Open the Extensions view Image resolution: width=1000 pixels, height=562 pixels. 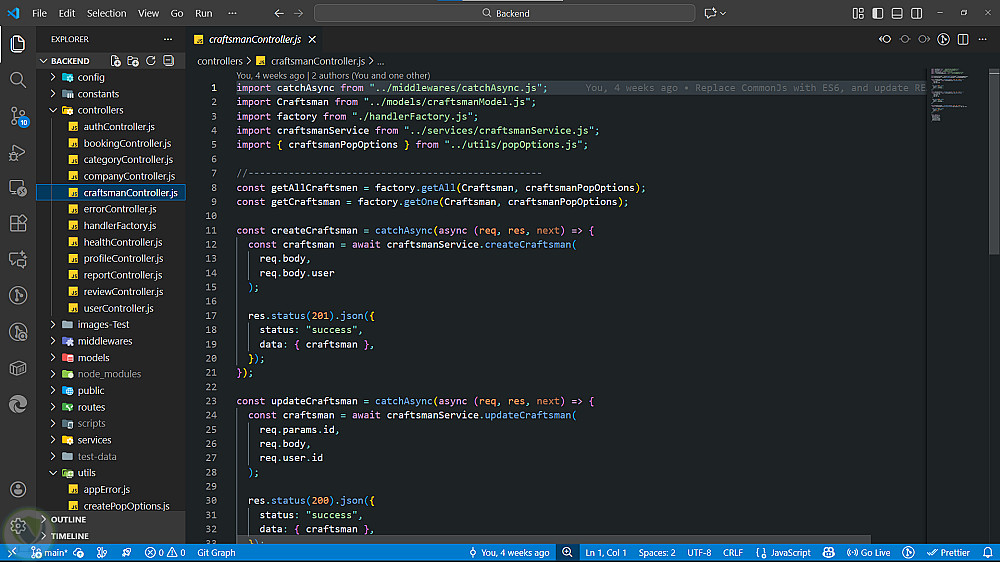pos(17,223)
